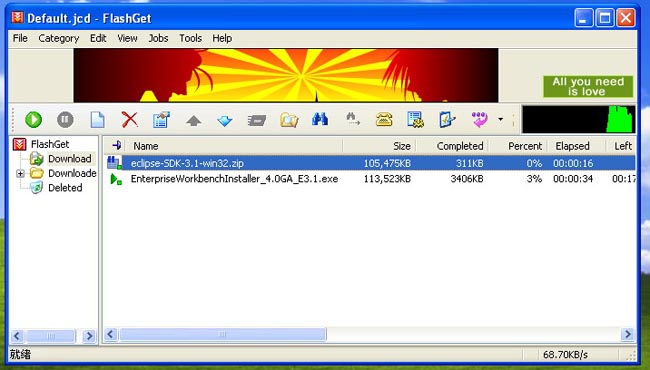Click the 113,523KB size cell
This screenshot has width=650, height=370.
click(x=387, y=179)
